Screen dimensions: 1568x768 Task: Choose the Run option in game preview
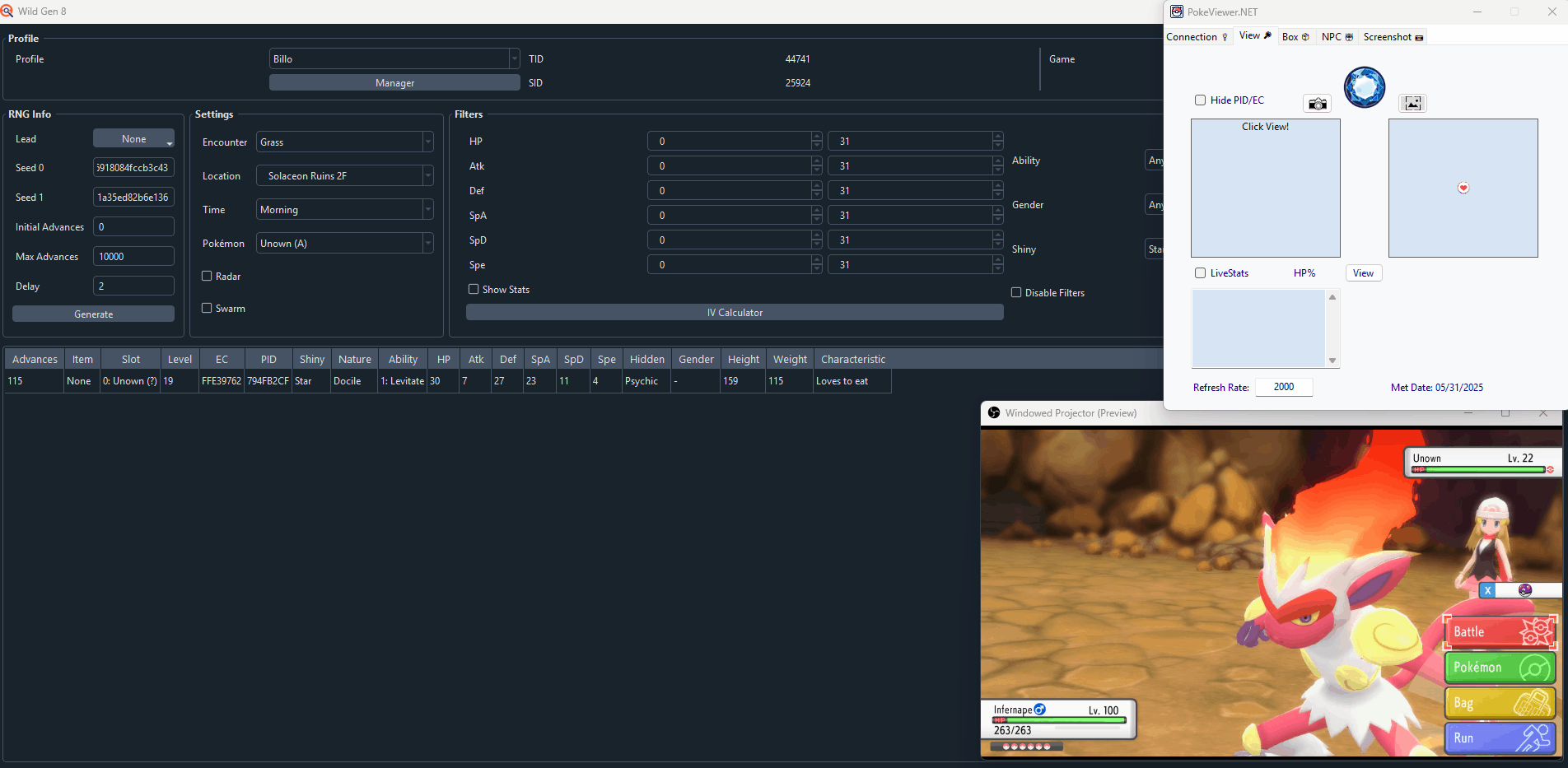tap(1500, 738)
